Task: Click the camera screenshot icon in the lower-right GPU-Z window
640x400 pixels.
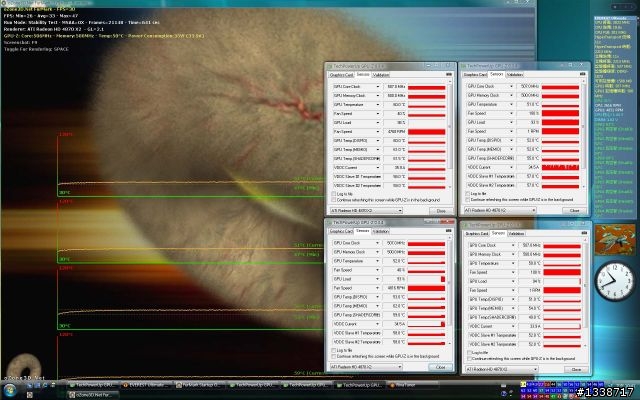Action: click(584, 233)
